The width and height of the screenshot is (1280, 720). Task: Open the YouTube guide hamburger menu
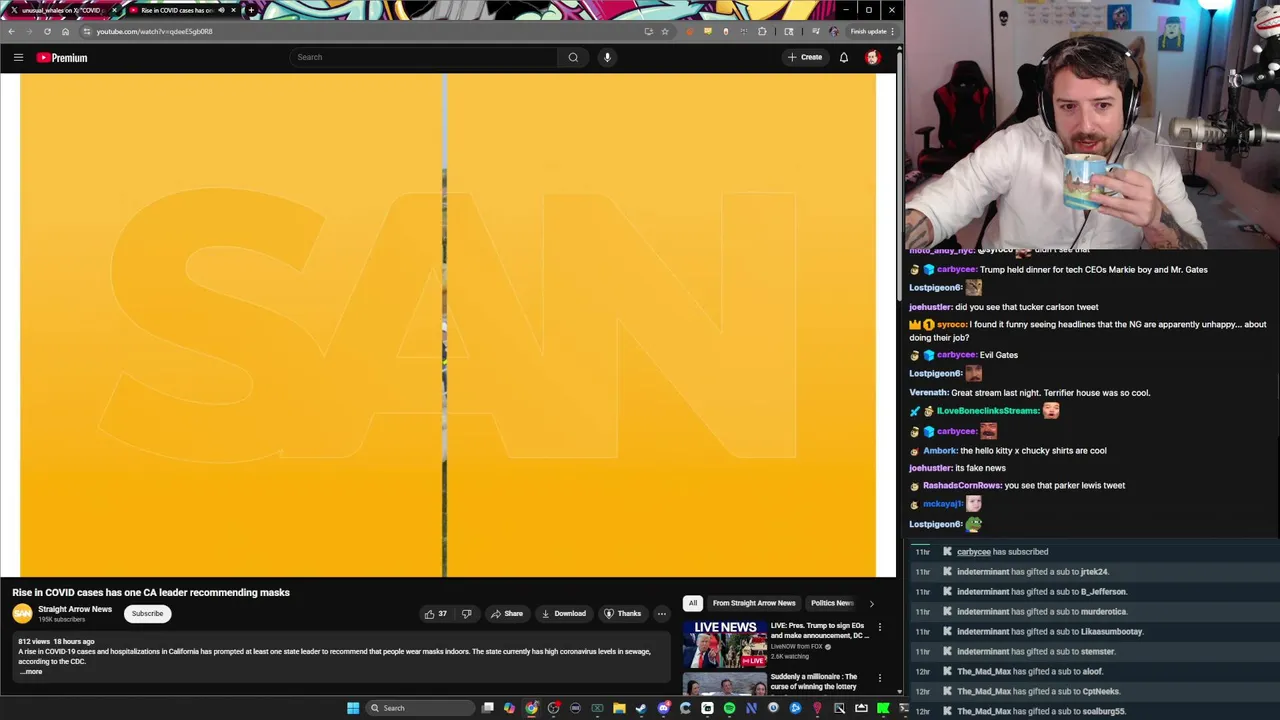point(18,57)
